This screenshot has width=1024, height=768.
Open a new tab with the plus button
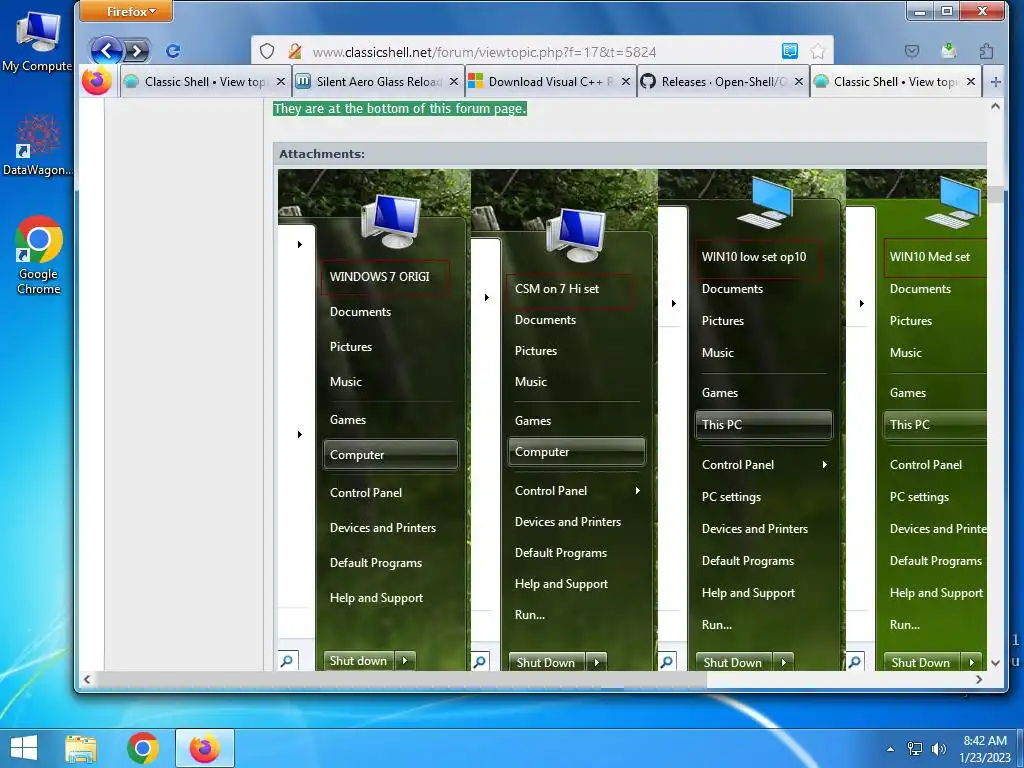pyautogui.click(x=995, y=82)
